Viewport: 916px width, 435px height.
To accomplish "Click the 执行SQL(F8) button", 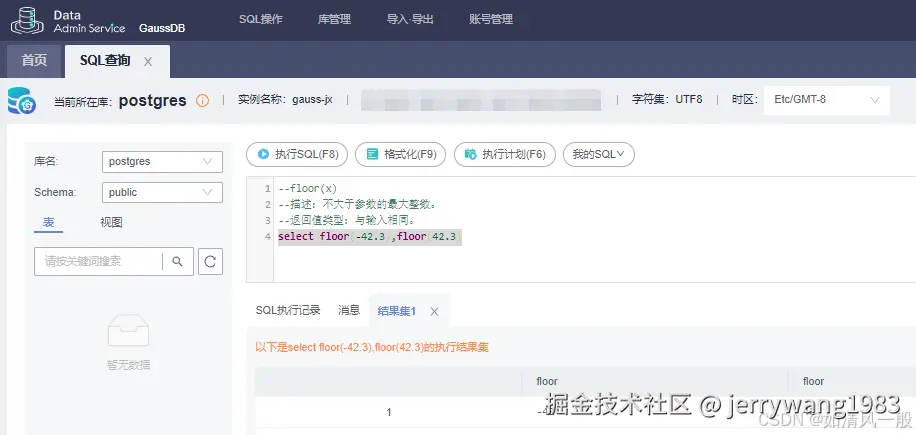I will click(297, 154).
